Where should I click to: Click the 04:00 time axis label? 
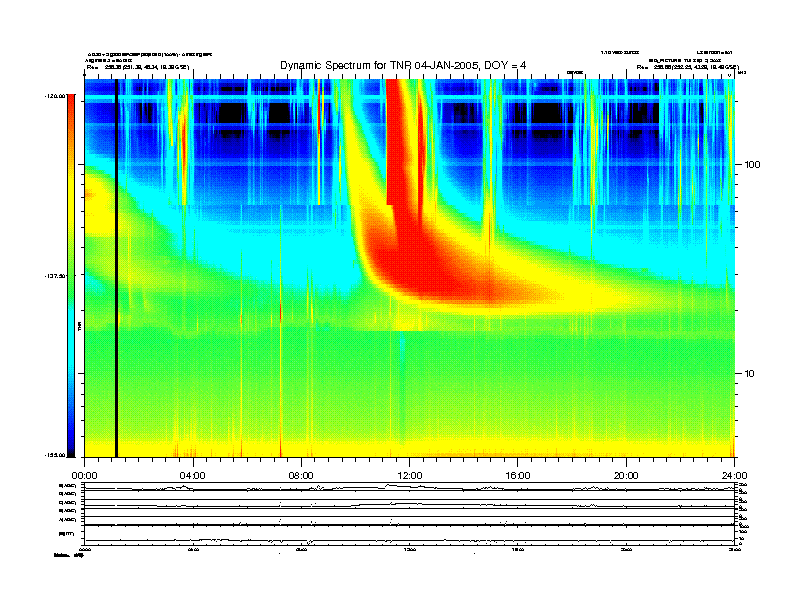(193, 476)
